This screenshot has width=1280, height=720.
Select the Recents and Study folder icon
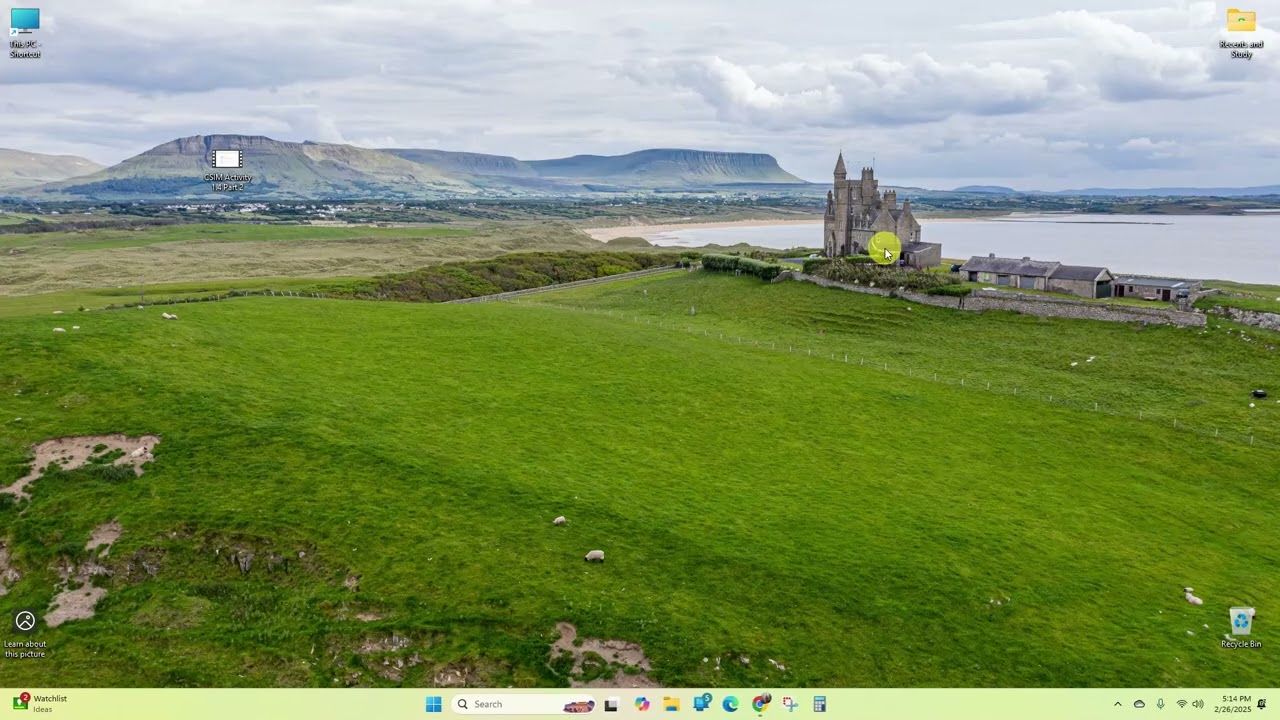(x=1241, y=32)
